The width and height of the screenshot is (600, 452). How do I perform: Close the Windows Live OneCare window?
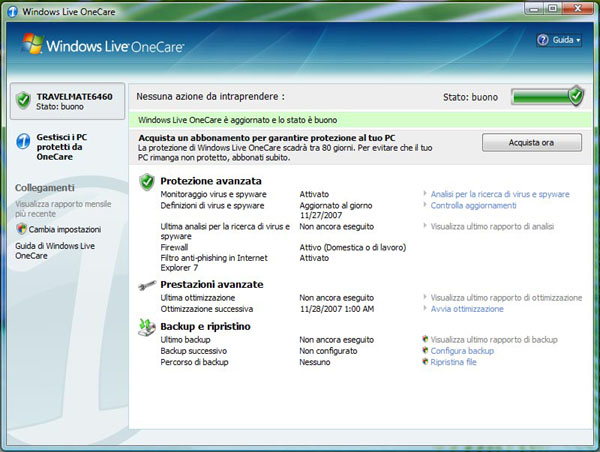tap(578, 8)
